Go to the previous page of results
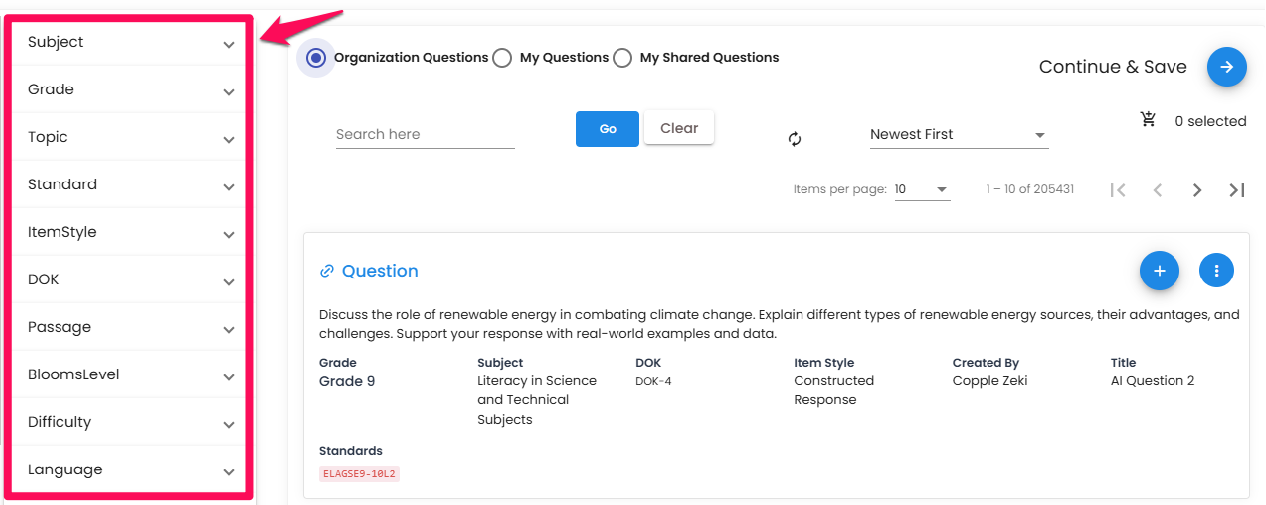Image resolution: width=1266 pixels, height=505 pixels. [x=1157, y=190]
